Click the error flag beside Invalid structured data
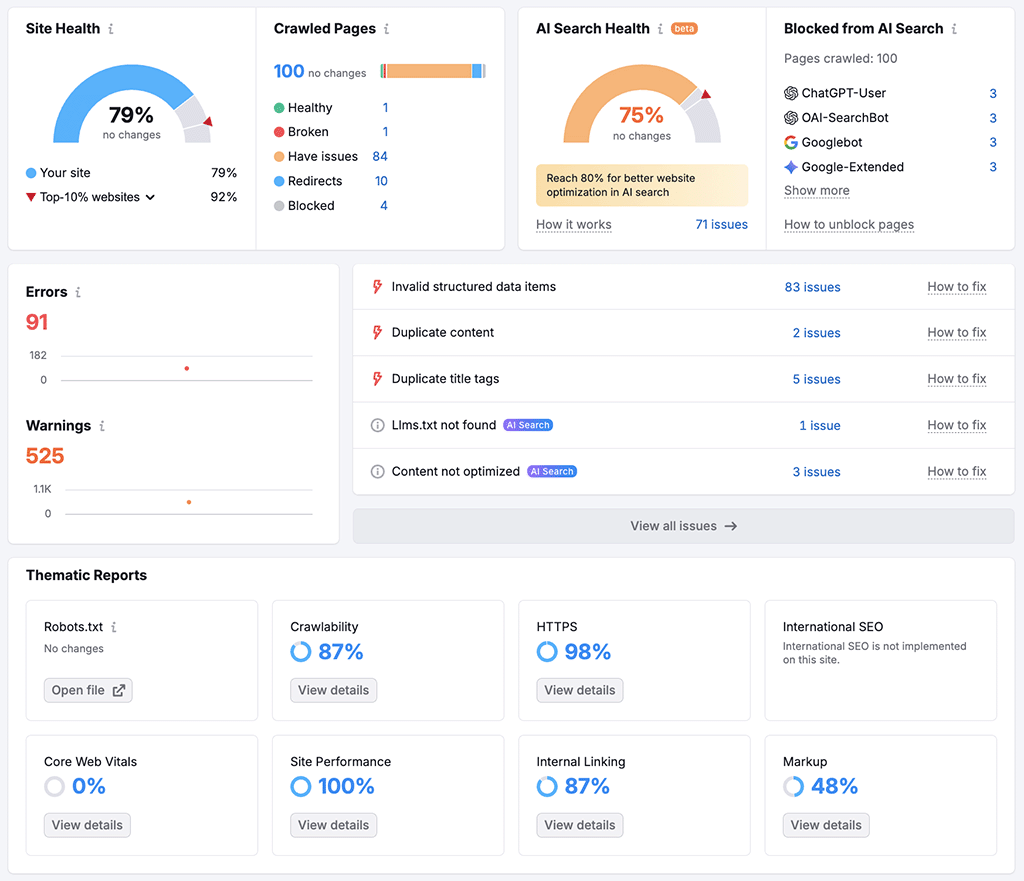1024x881 pixels. 376,287
